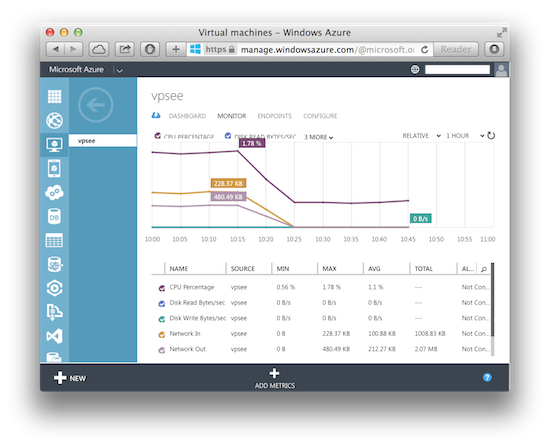550x447 pixels.
Task: Click the Network In total 1008.83 KB cell
Action: click(x=430, y=334)
